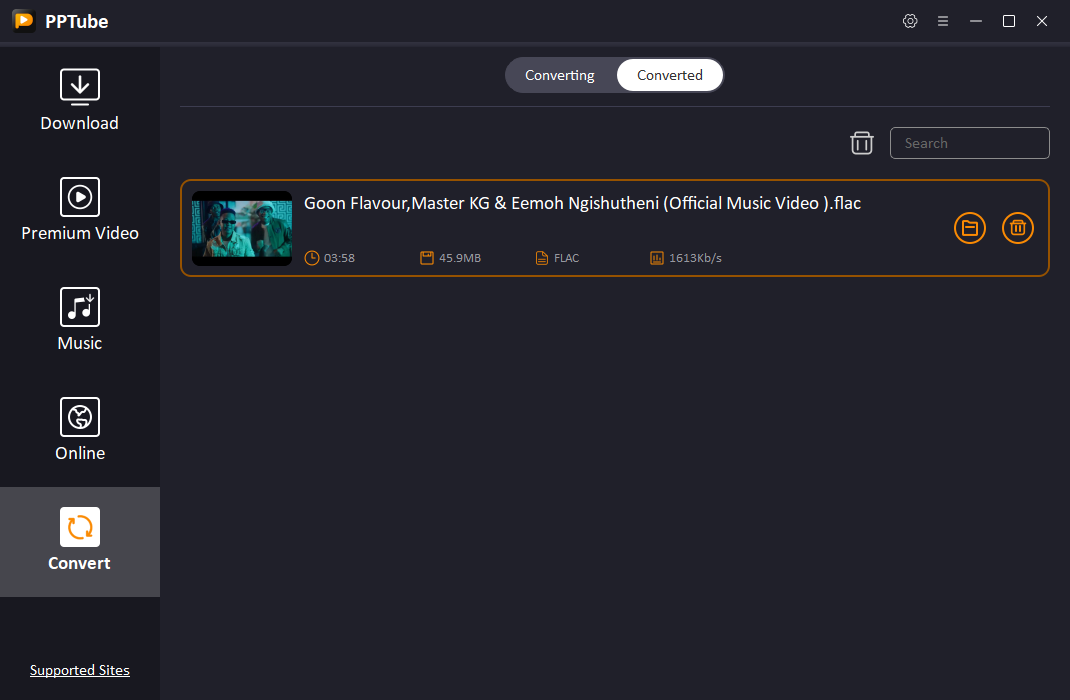Delete the Goon Flavour FLAC file entry

pos(1018,228)
